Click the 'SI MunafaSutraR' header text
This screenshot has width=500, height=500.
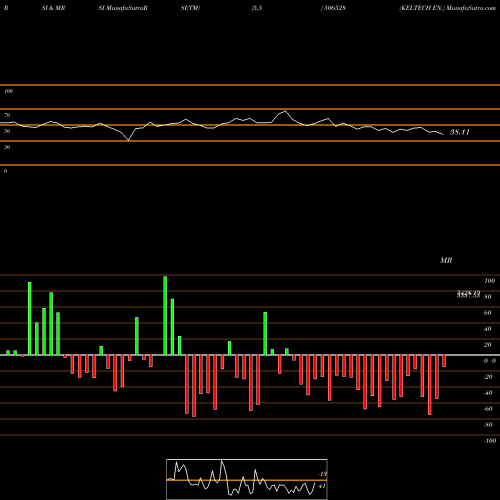pos(123,8)
